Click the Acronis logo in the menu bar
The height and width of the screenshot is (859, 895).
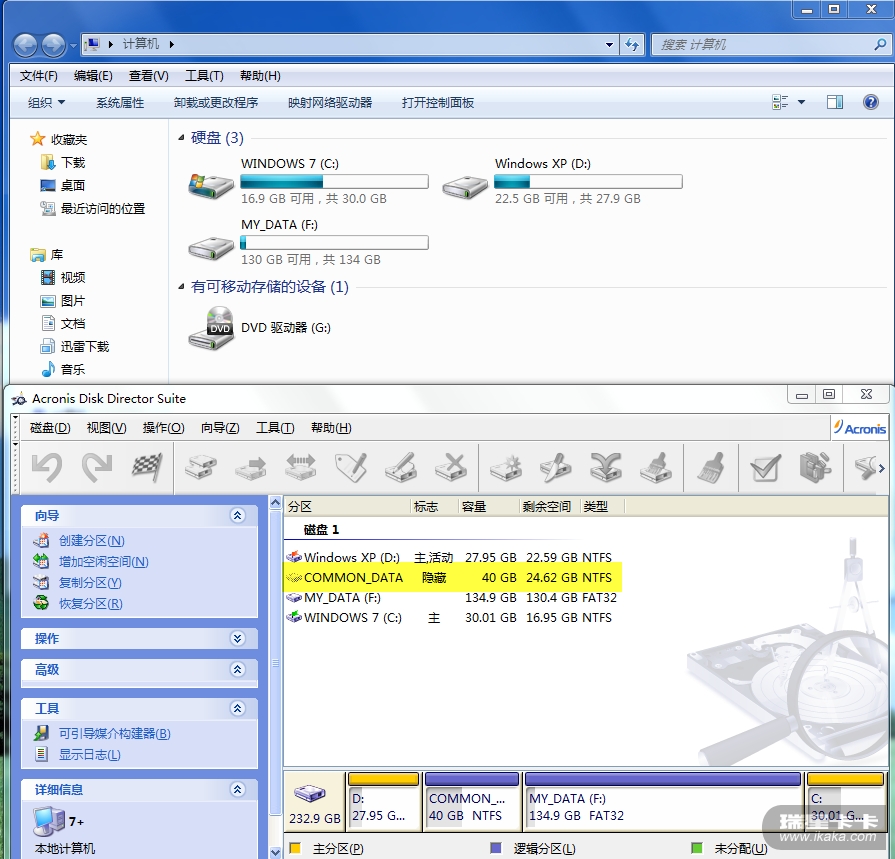(x=860, y=428)
